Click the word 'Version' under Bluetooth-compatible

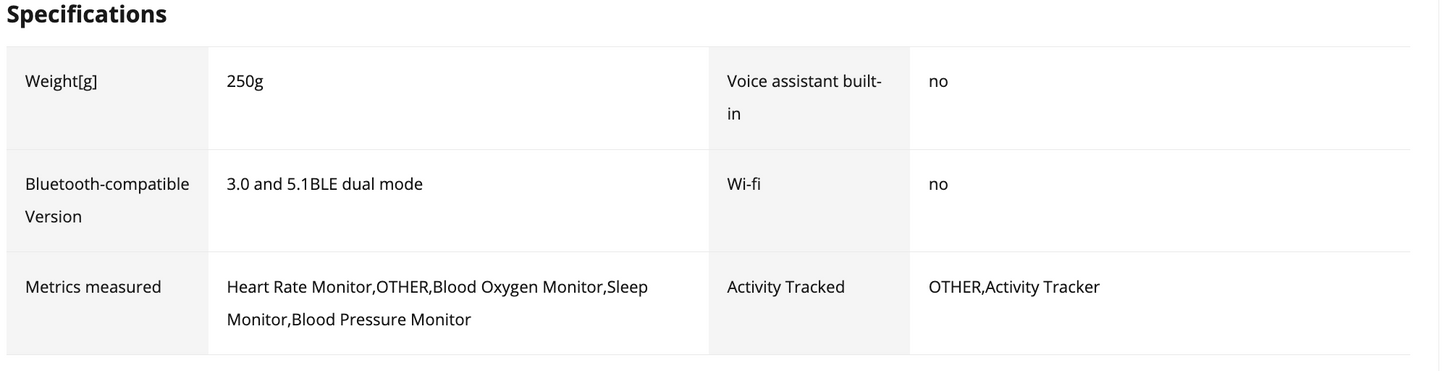click(53, 217)
